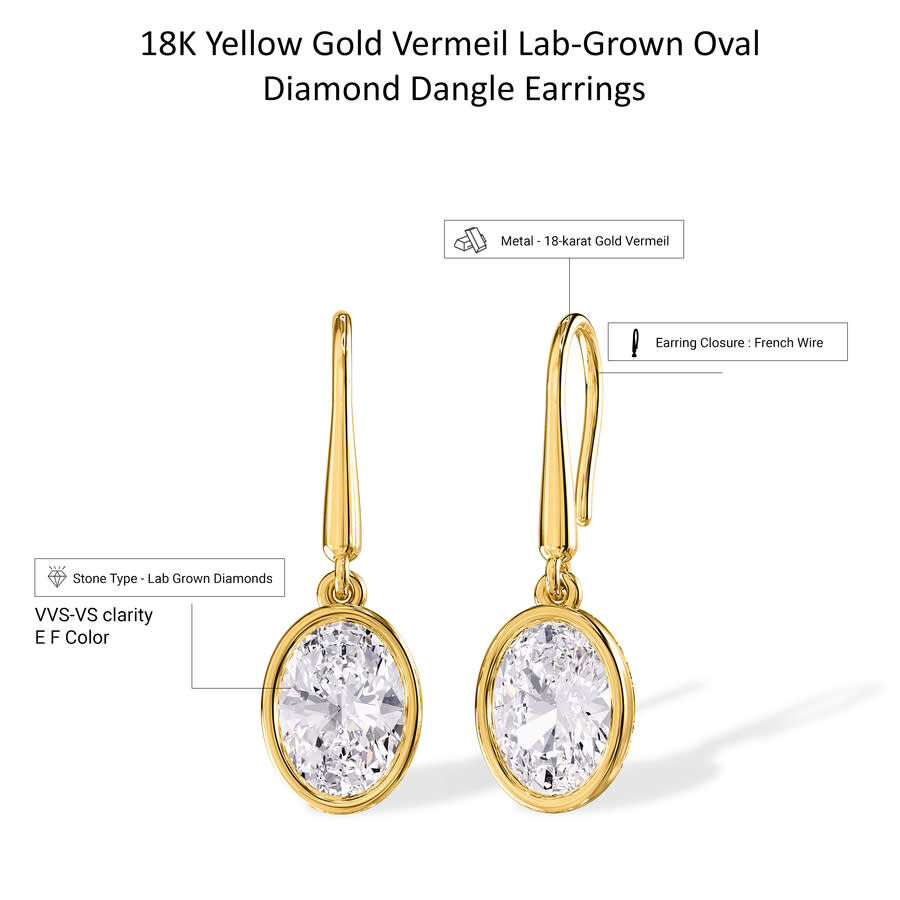Select the Stone Type Lab Grown Diamonds label
Image resolution: width=900 pixels, height=900 pixels.
tap(172, 579)
